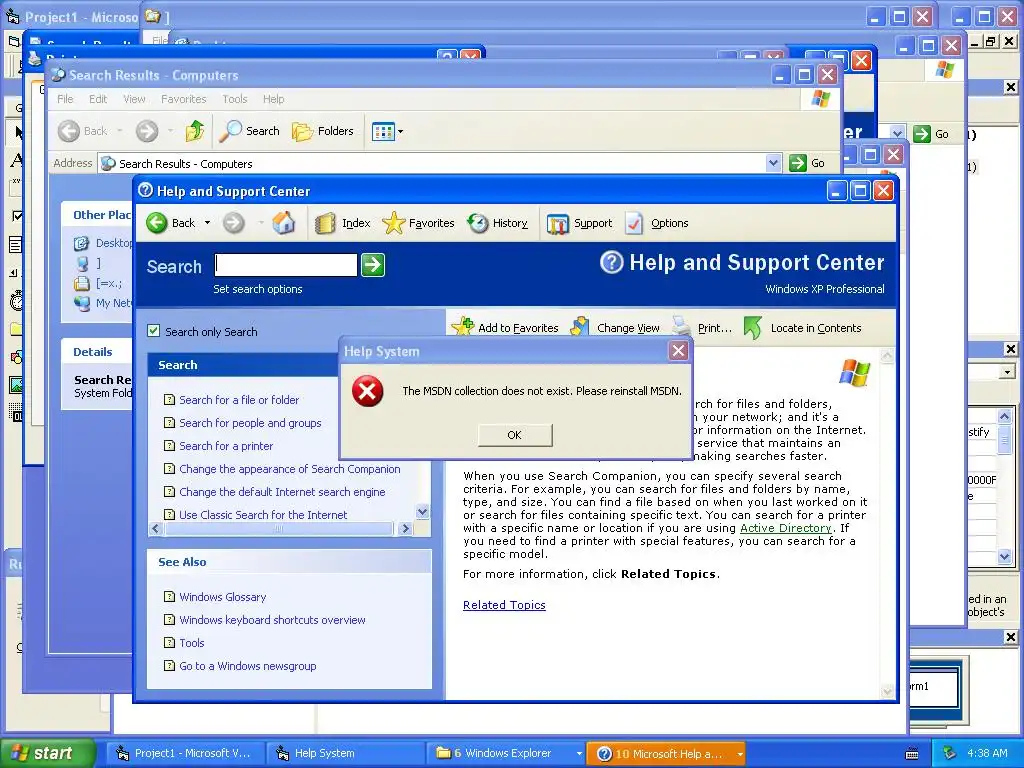The height and width of the screenshot is (768, 1024).
Task: Click OK in the Help System error dialog
Action: click(x=515, y=435)
